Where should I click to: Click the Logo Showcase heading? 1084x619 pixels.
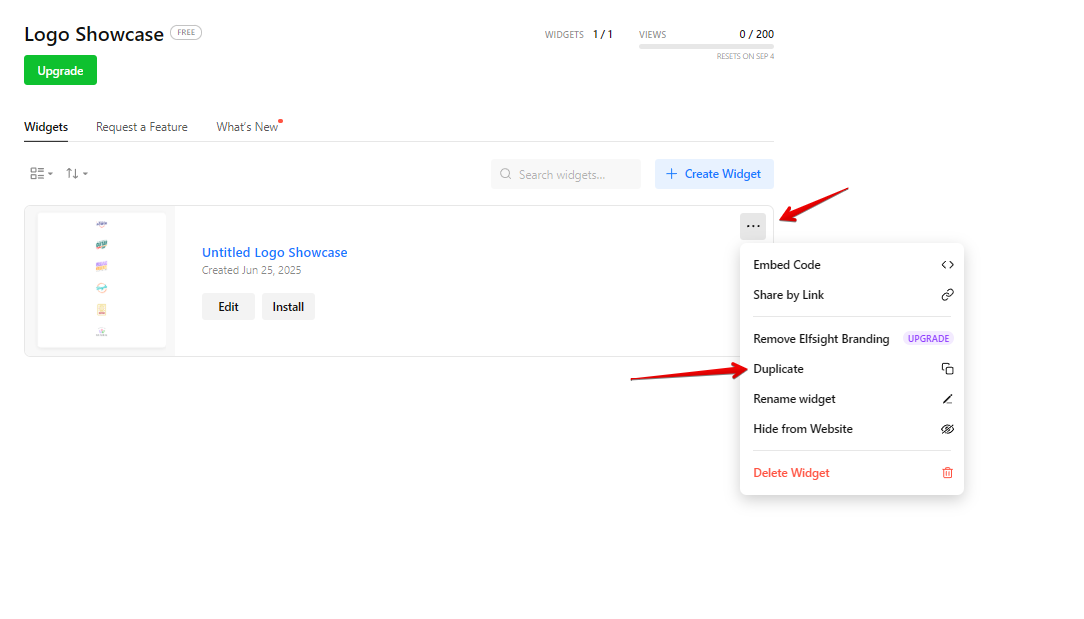(94, 34)
